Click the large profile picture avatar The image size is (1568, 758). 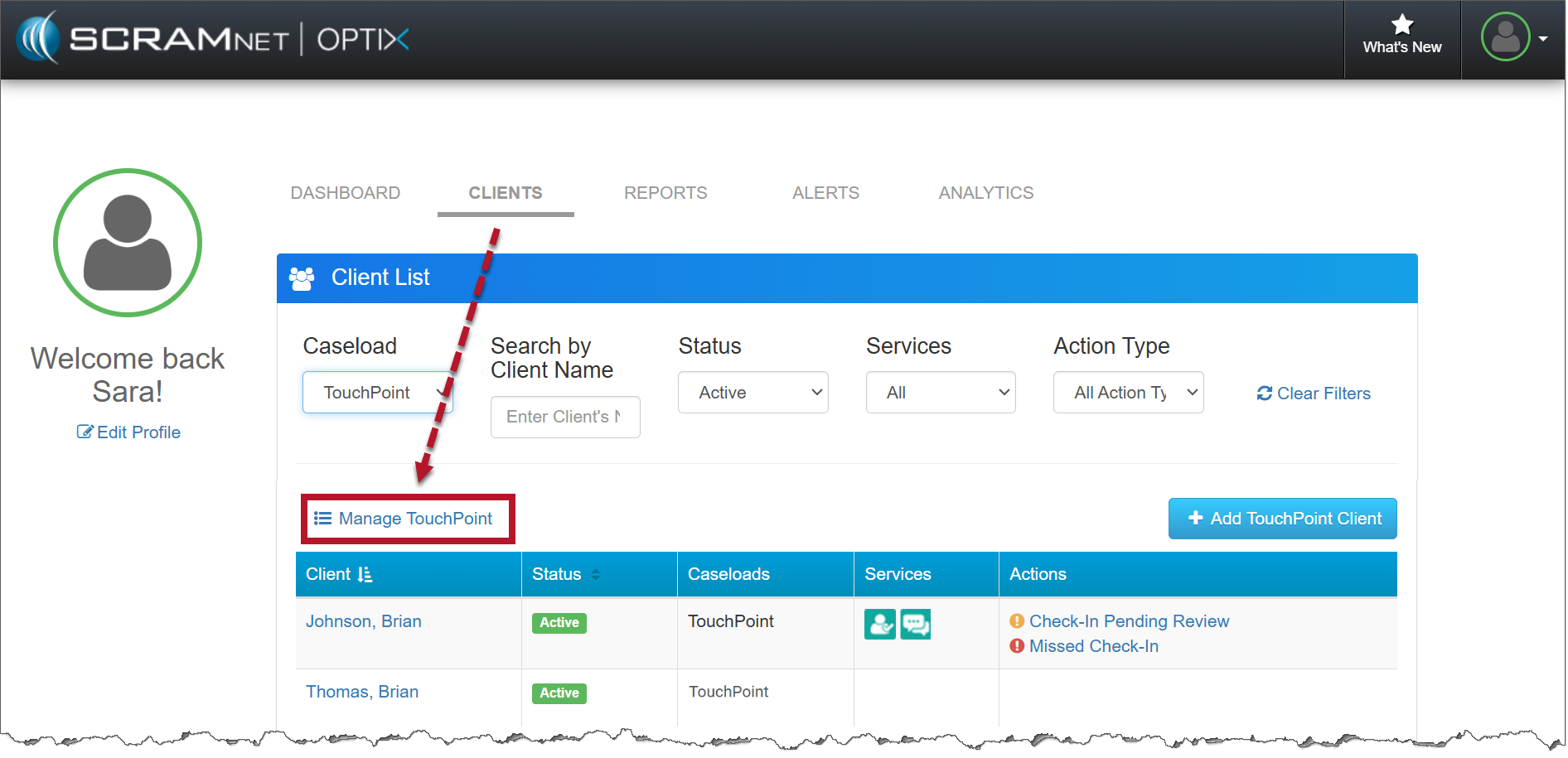coord(128,243)
